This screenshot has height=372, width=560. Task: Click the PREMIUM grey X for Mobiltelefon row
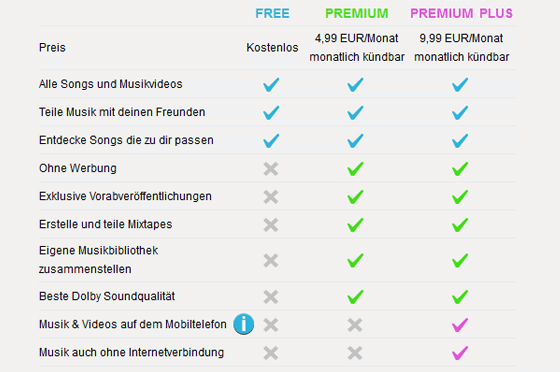pyautogui.click(x=355, y=325)
